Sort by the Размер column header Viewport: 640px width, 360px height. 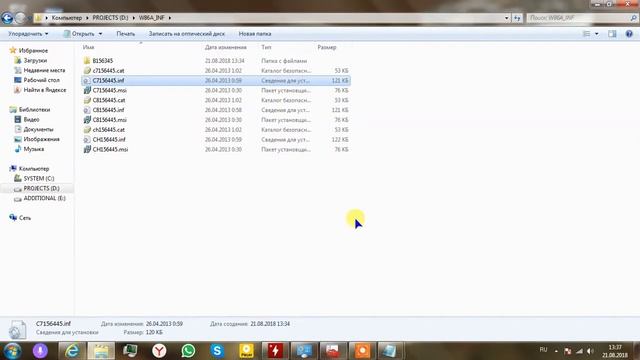point(327,47)
